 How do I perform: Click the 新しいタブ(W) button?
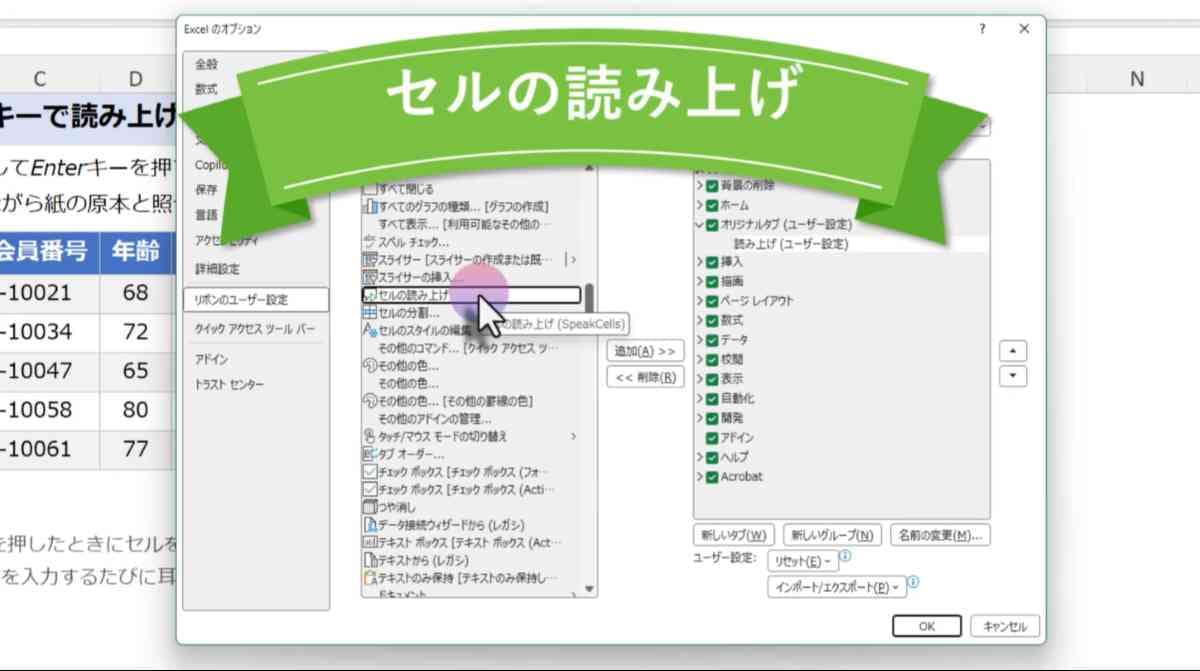pos(734,535)
